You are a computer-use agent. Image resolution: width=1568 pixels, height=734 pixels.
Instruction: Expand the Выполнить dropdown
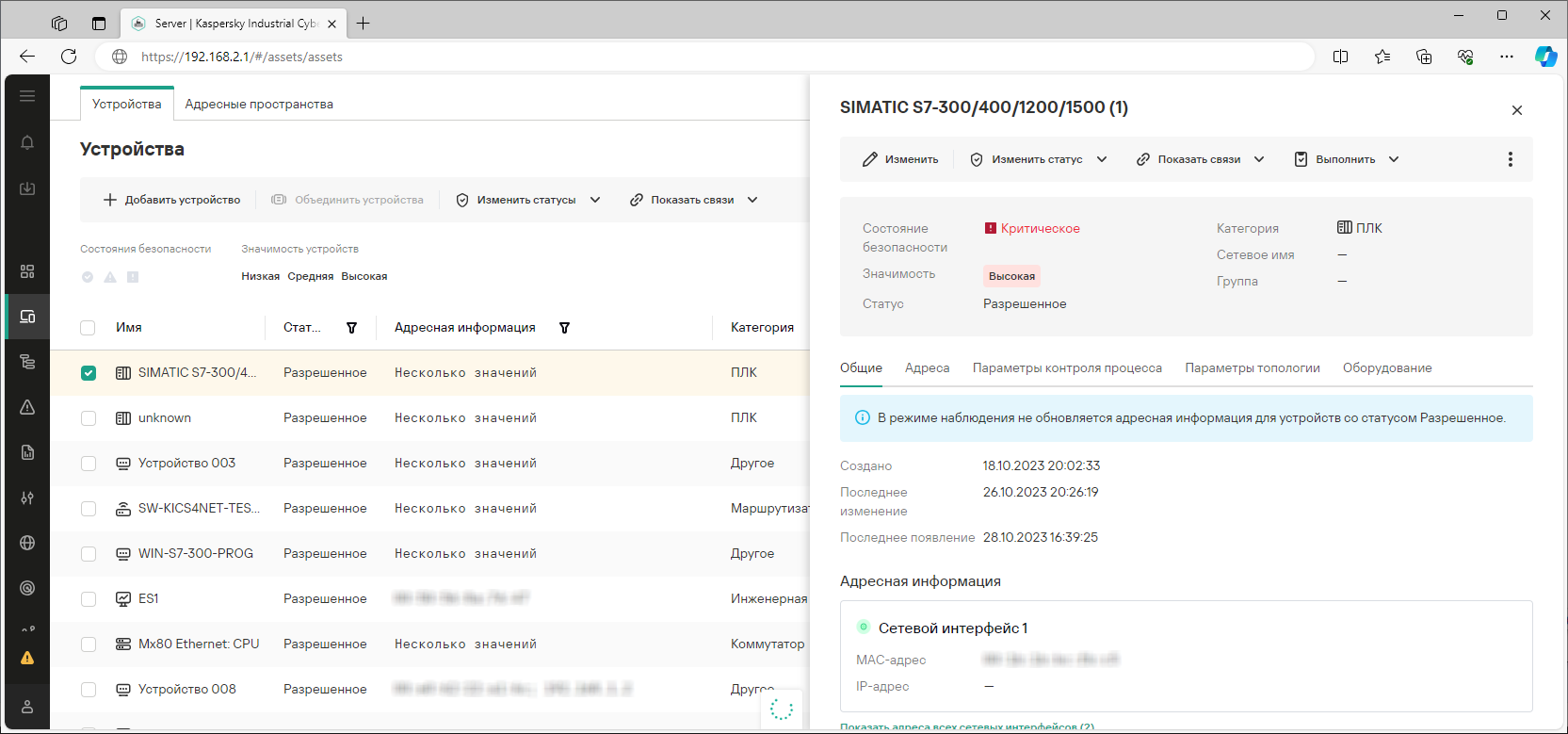pyautogui.click(x=1394, y=159)
